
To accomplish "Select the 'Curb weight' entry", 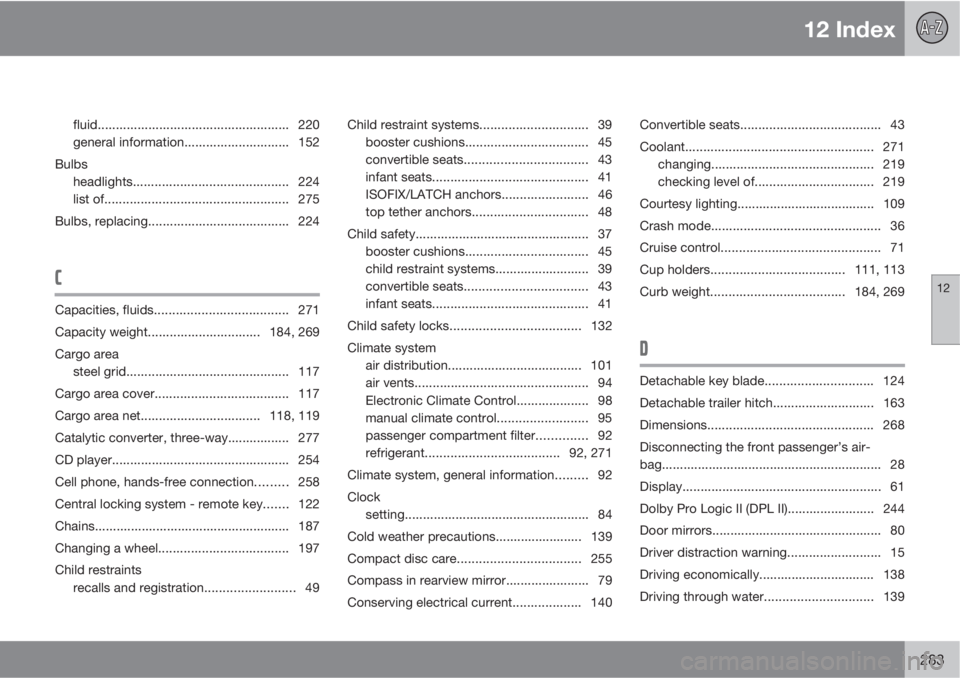I will tap(772, 292).
